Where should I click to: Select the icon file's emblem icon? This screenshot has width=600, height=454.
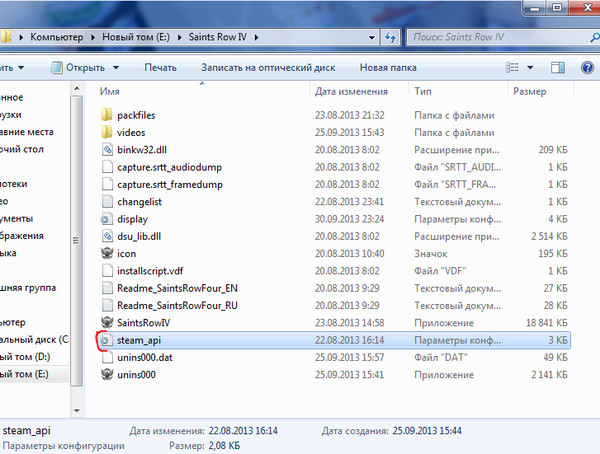pos(107,253)
